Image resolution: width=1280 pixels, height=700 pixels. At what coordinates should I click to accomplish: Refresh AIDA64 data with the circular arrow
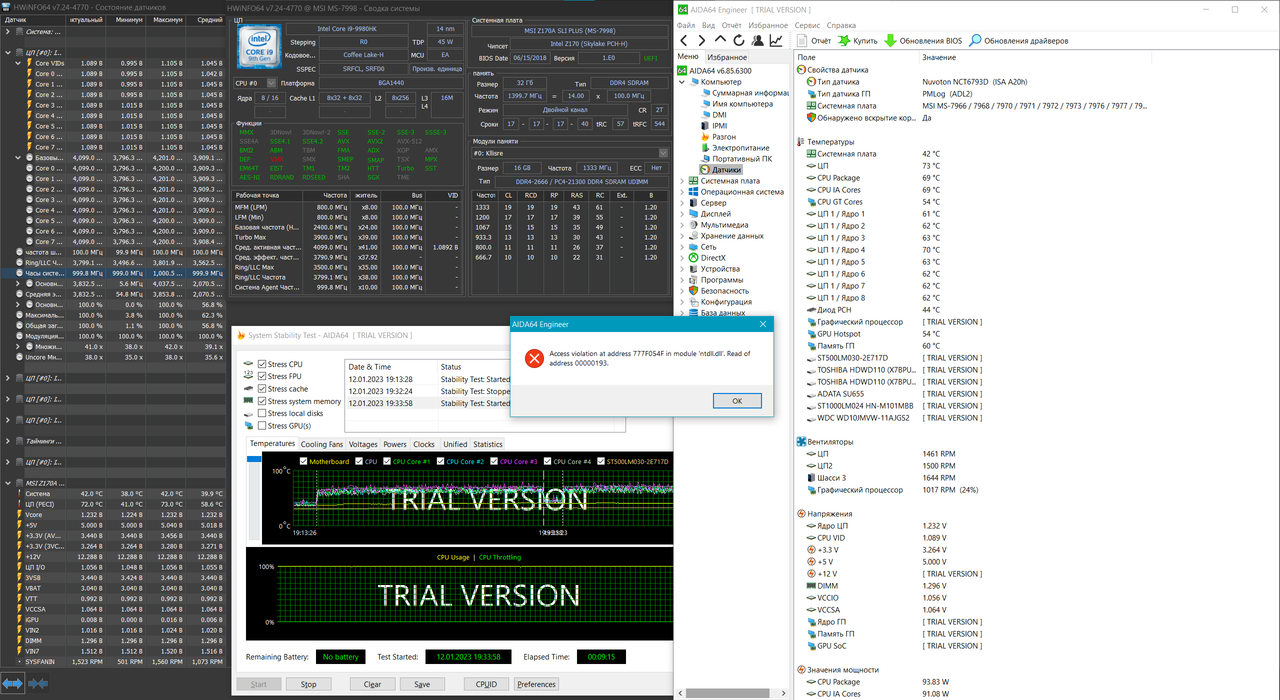(x=738, y=41)
